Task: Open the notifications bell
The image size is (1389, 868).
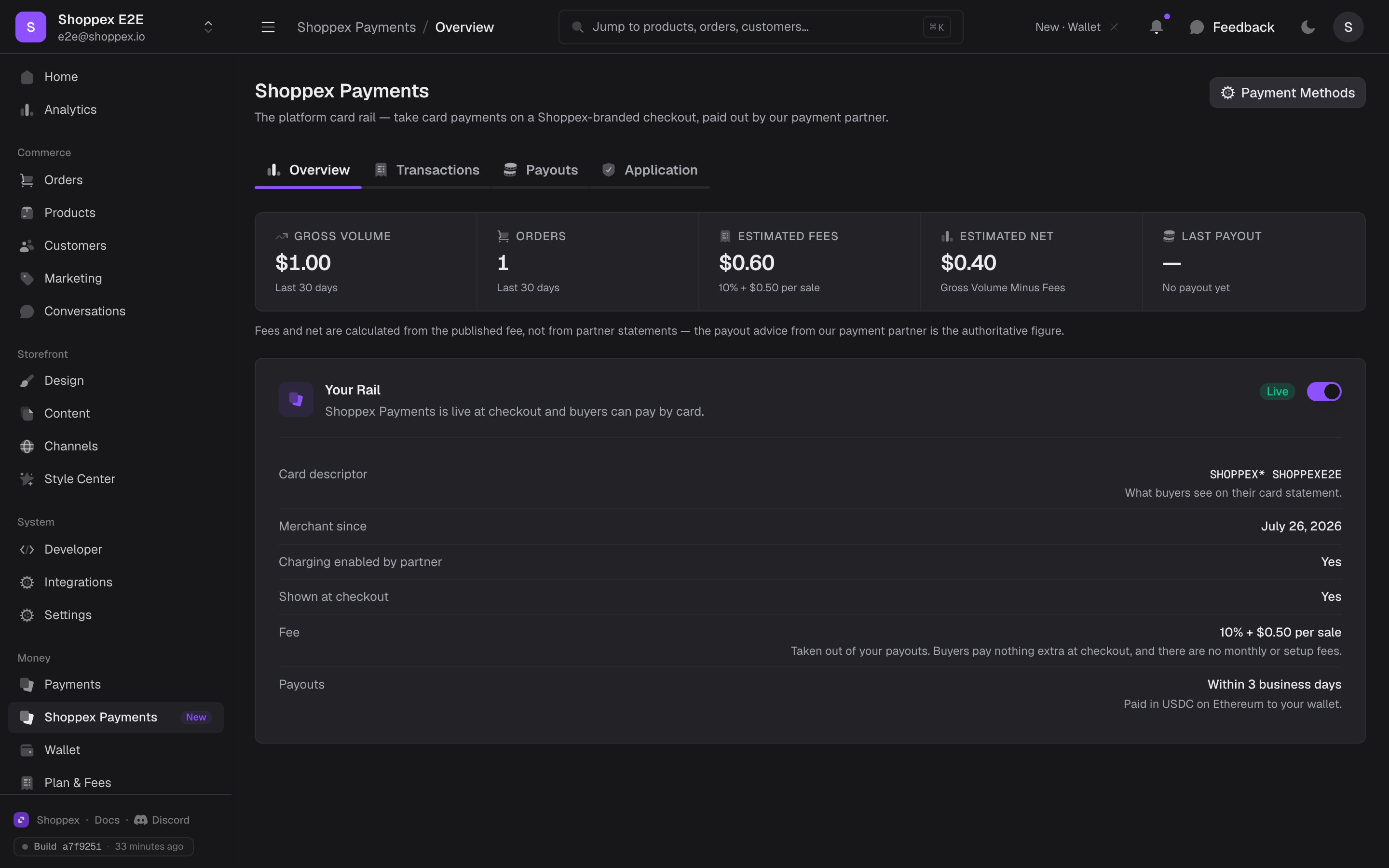Action: click(x=1157, y=27)
